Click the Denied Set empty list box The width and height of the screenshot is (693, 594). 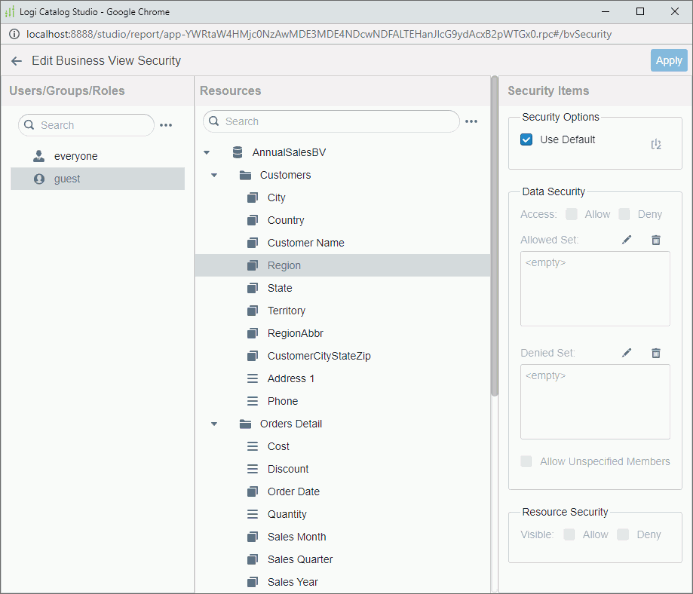[x=595, y=402]
